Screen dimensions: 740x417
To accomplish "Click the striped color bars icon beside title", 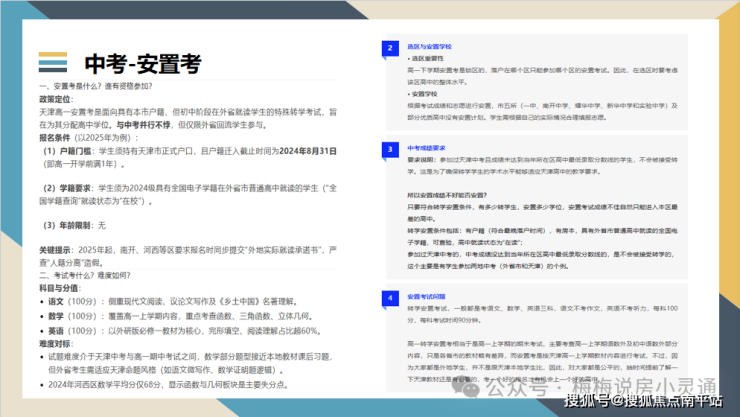I will click(52, 62).
